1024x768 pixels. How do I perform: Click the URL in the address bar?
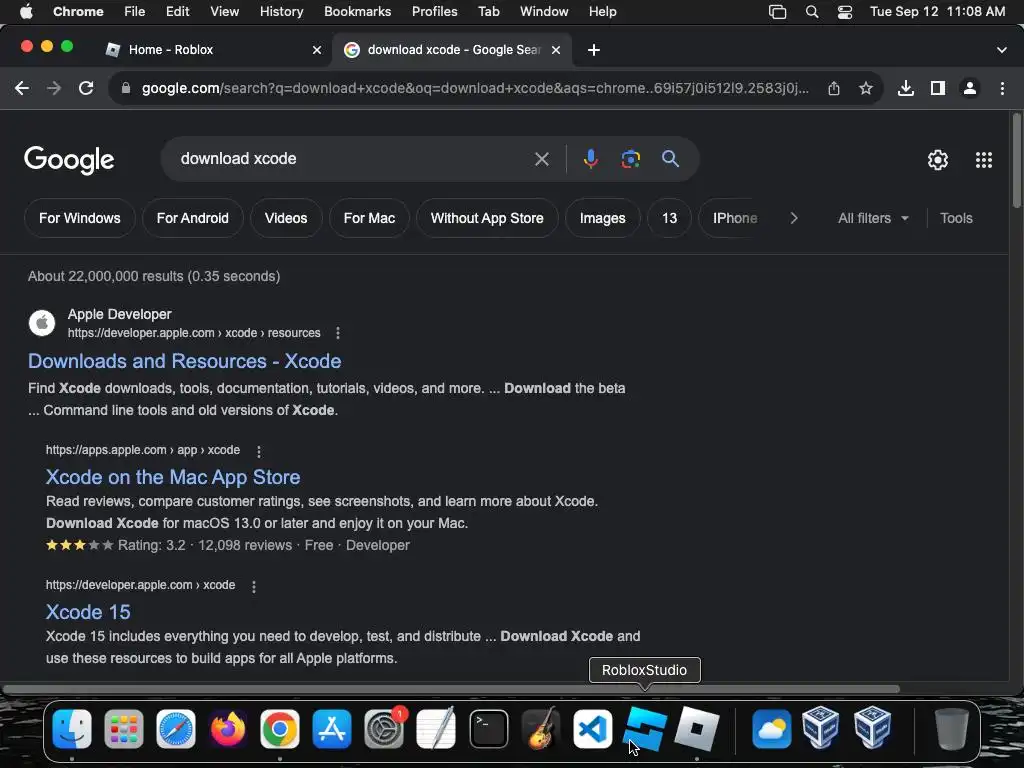[x=475, y=88]
